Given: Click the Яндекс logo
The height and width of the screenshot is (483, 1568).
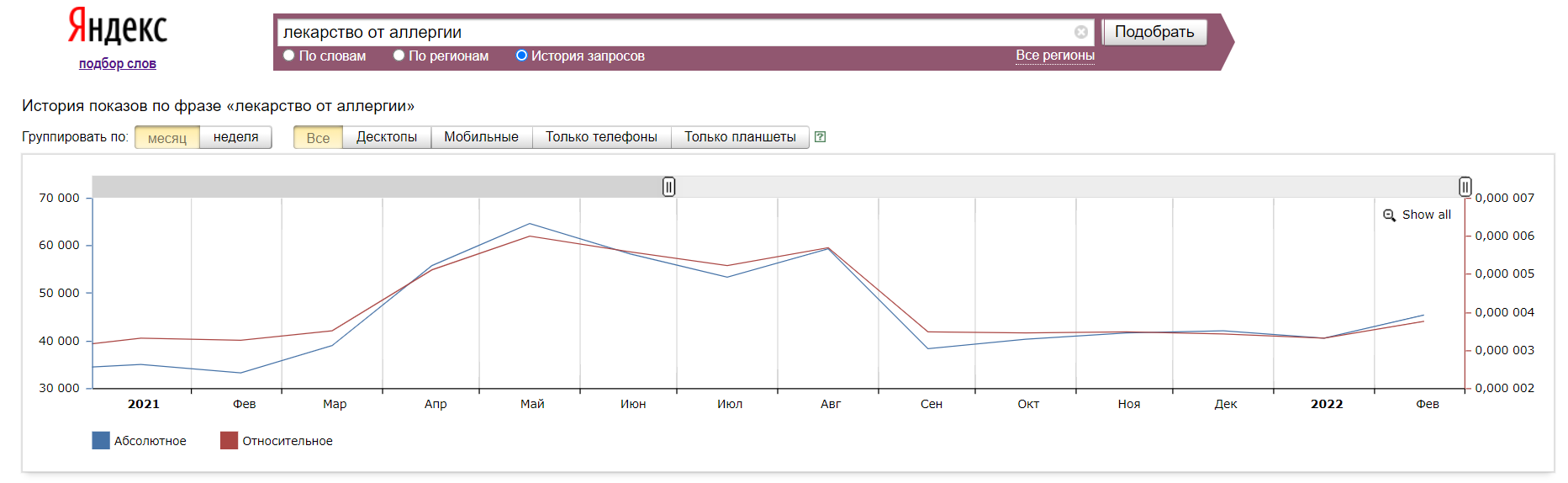Looking at the screenshot, I should click(x=118, y=26).
